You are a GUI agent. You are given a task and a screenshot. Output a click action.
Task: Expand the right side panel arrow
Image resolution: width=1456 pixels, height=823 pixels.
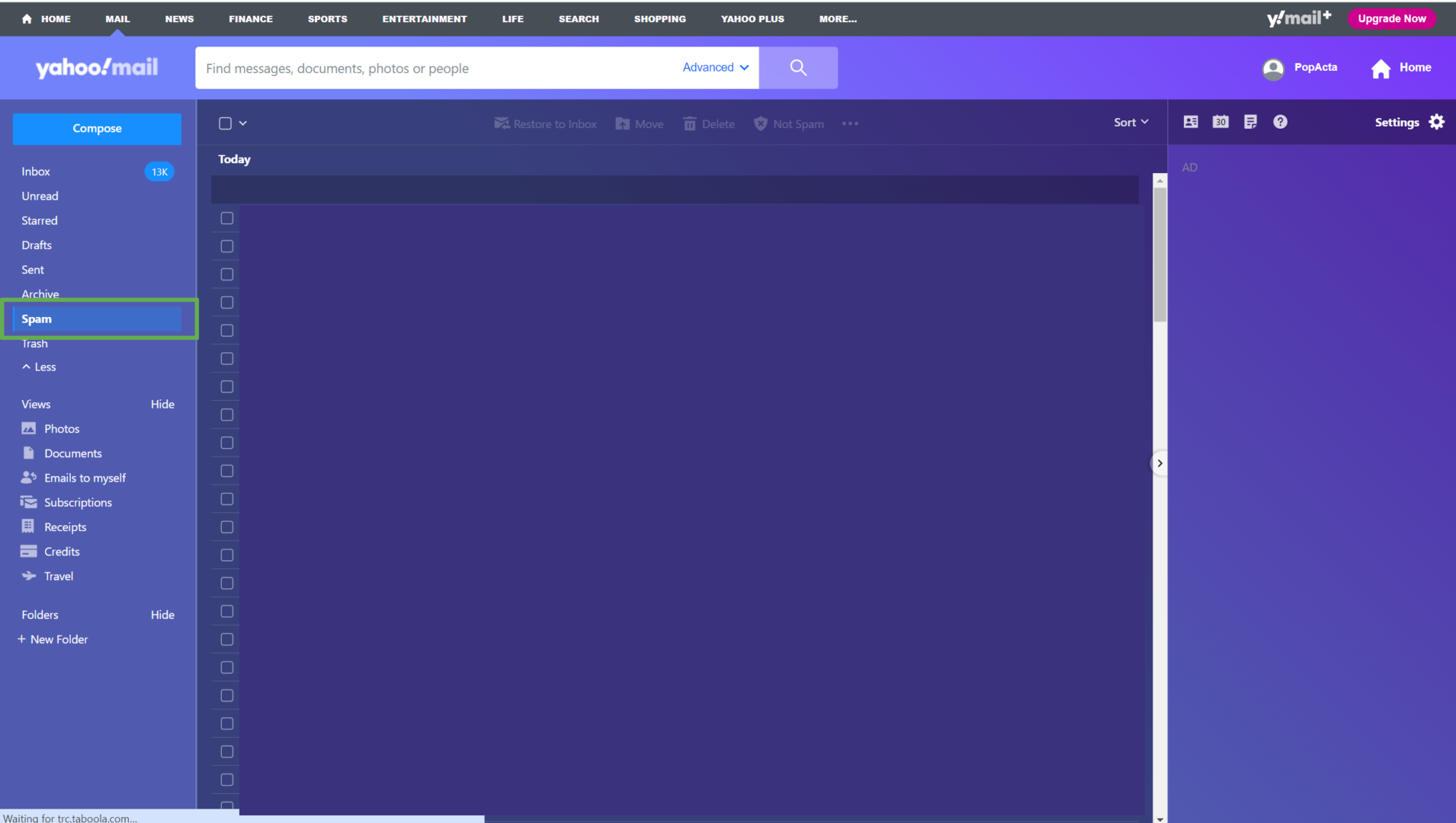[x=1159, y=463]
